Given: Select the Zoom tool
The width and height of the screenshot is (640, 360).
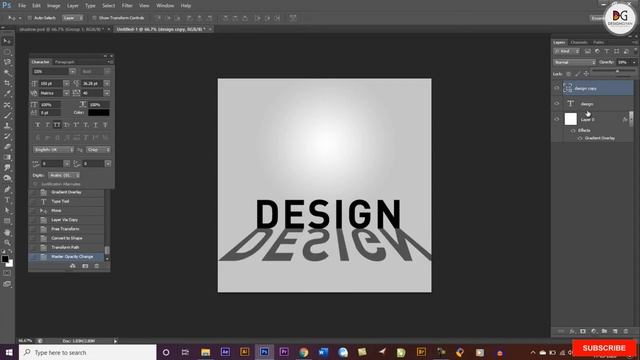Looking at the screenshot, I should pos(7,243).
